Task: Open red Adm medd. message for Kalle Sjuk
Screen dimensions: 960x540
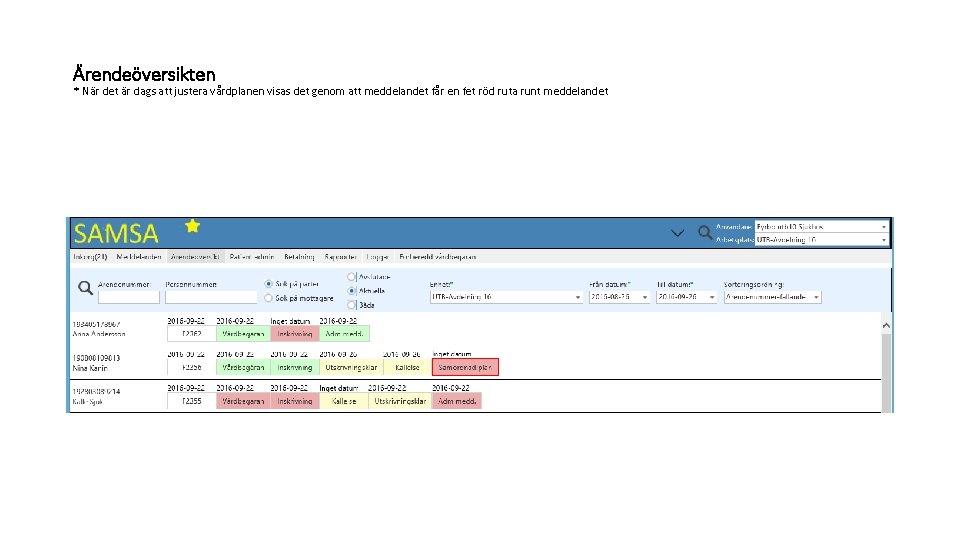Action: 457,401
